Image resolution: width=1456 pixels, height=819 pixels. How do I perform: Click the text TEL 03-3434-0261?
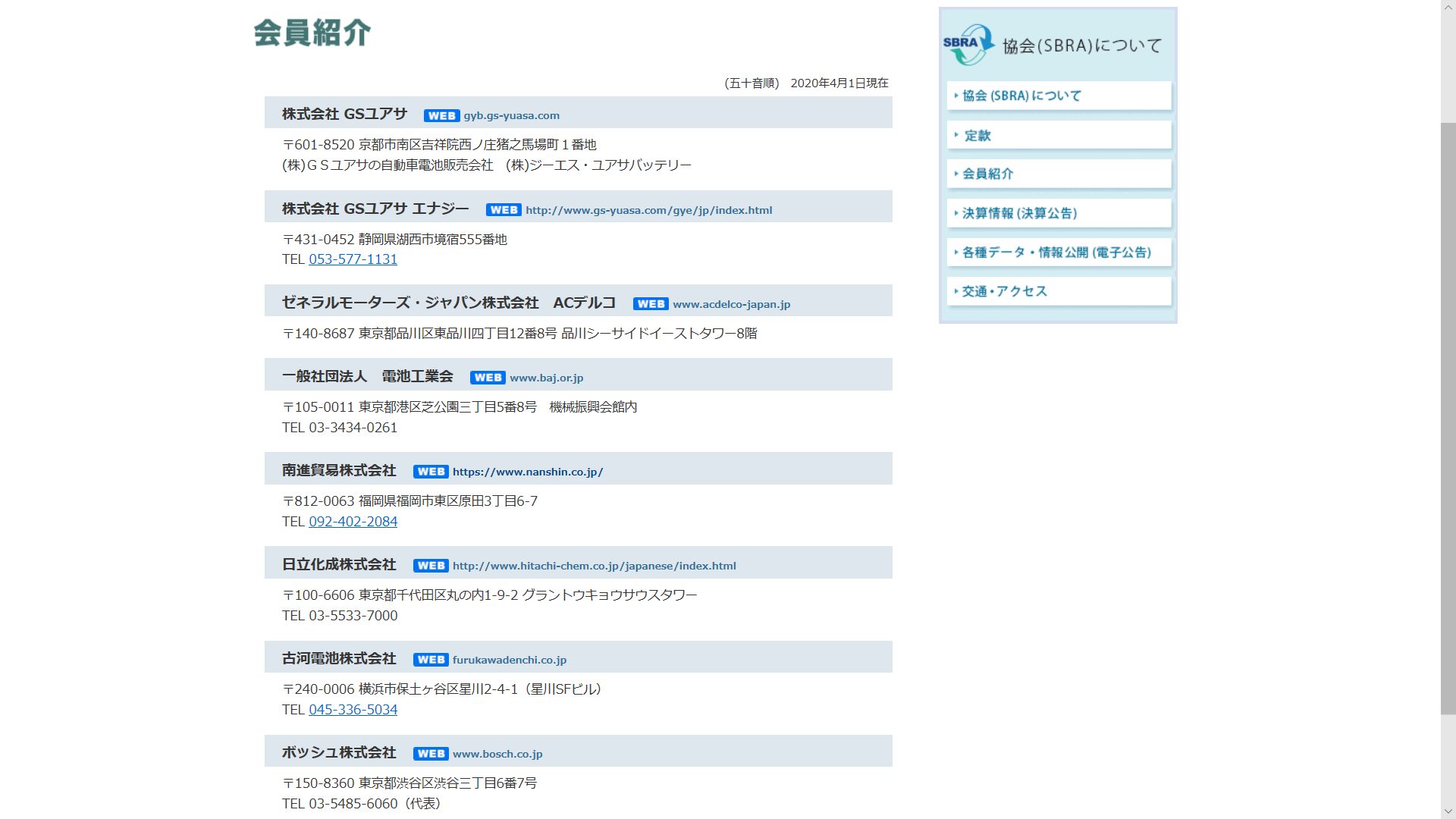coord(340,428)
